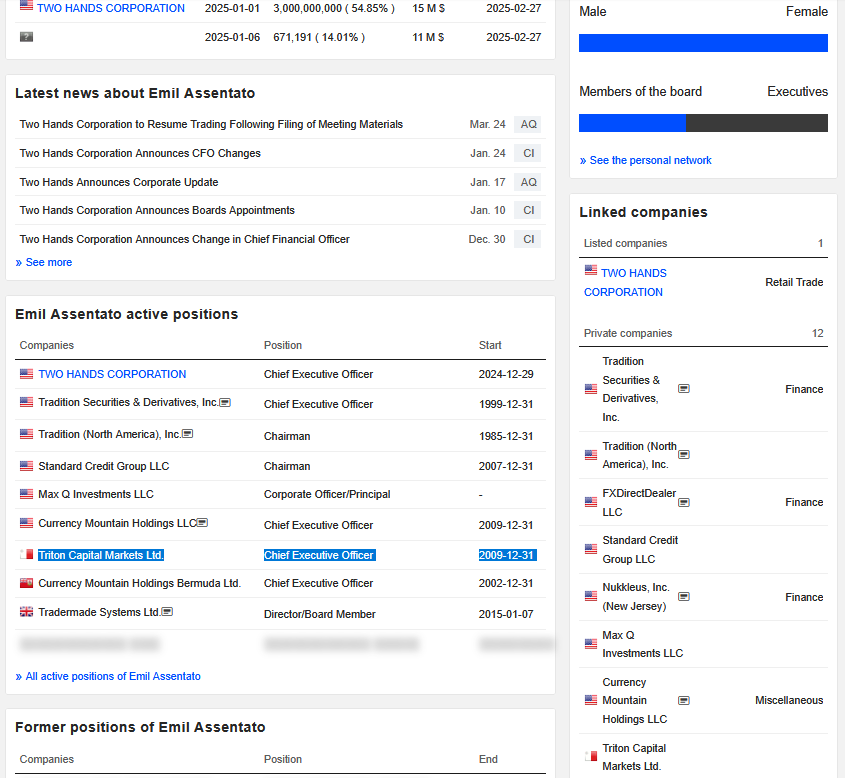Click the note icon beside Nukkleus, Inc. (New Jersey)

684,596
